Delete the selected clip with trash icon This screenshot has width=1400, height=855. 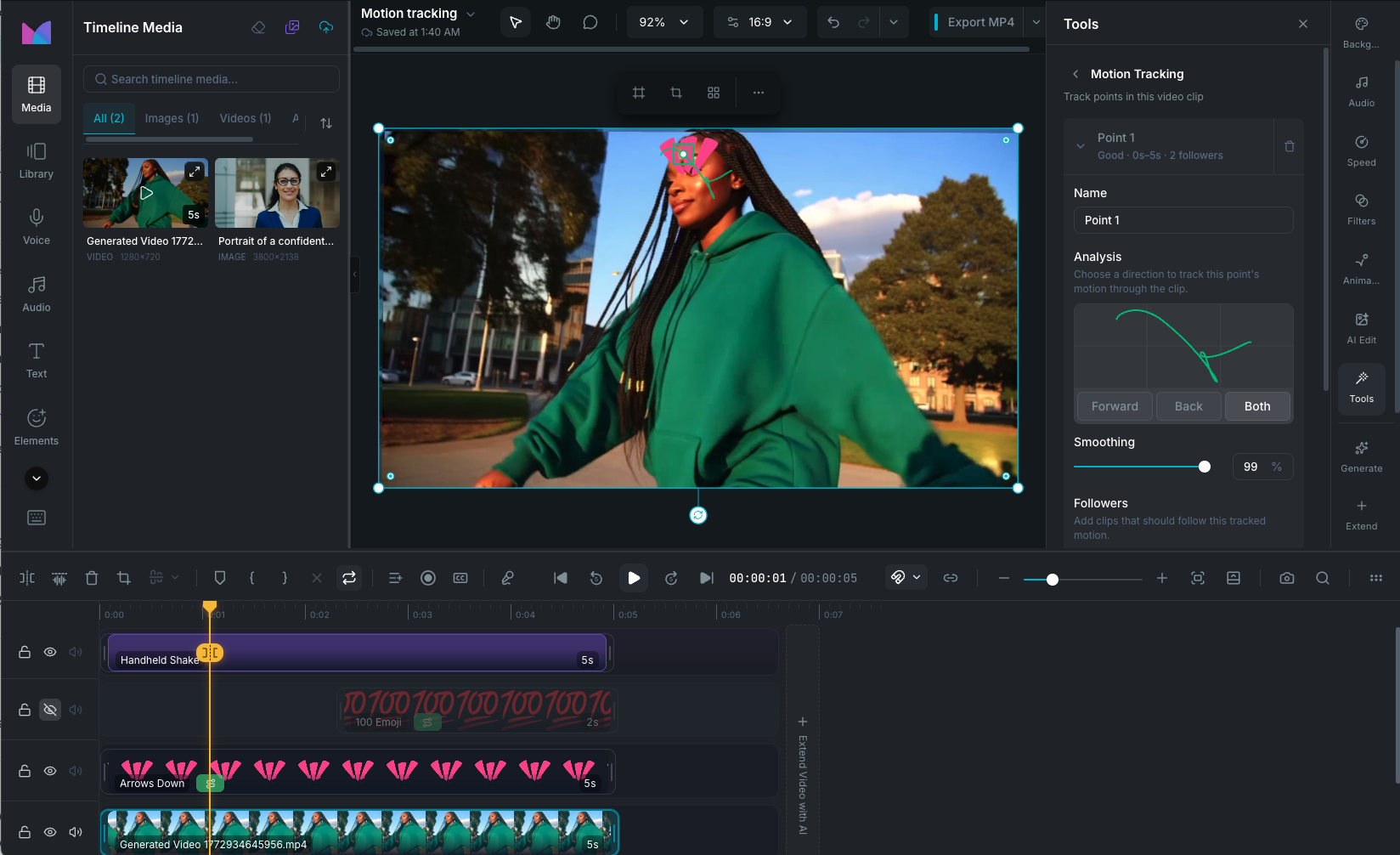point(91,578)
